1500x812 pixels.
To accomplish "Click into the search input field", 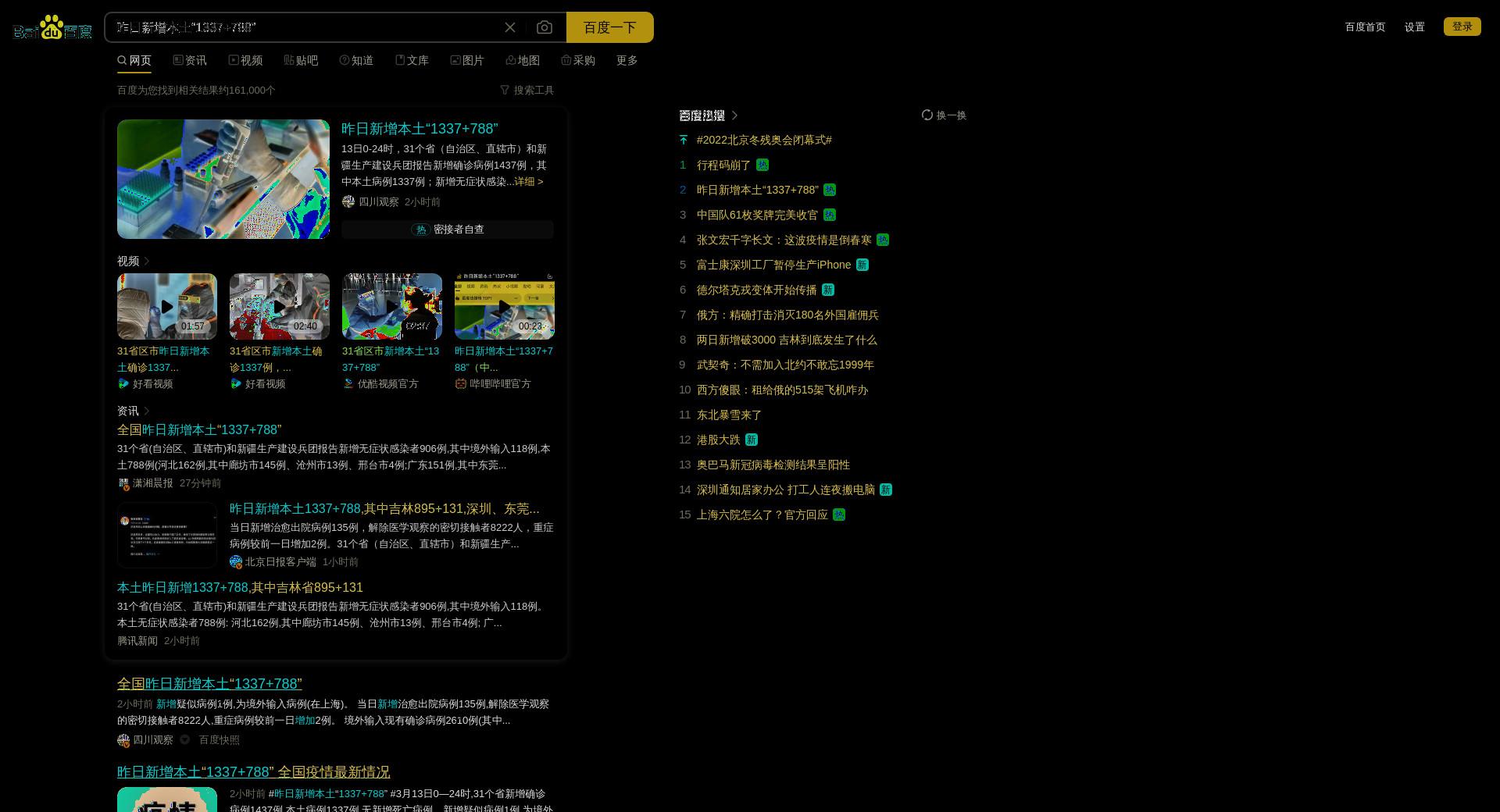I will 305,27.
